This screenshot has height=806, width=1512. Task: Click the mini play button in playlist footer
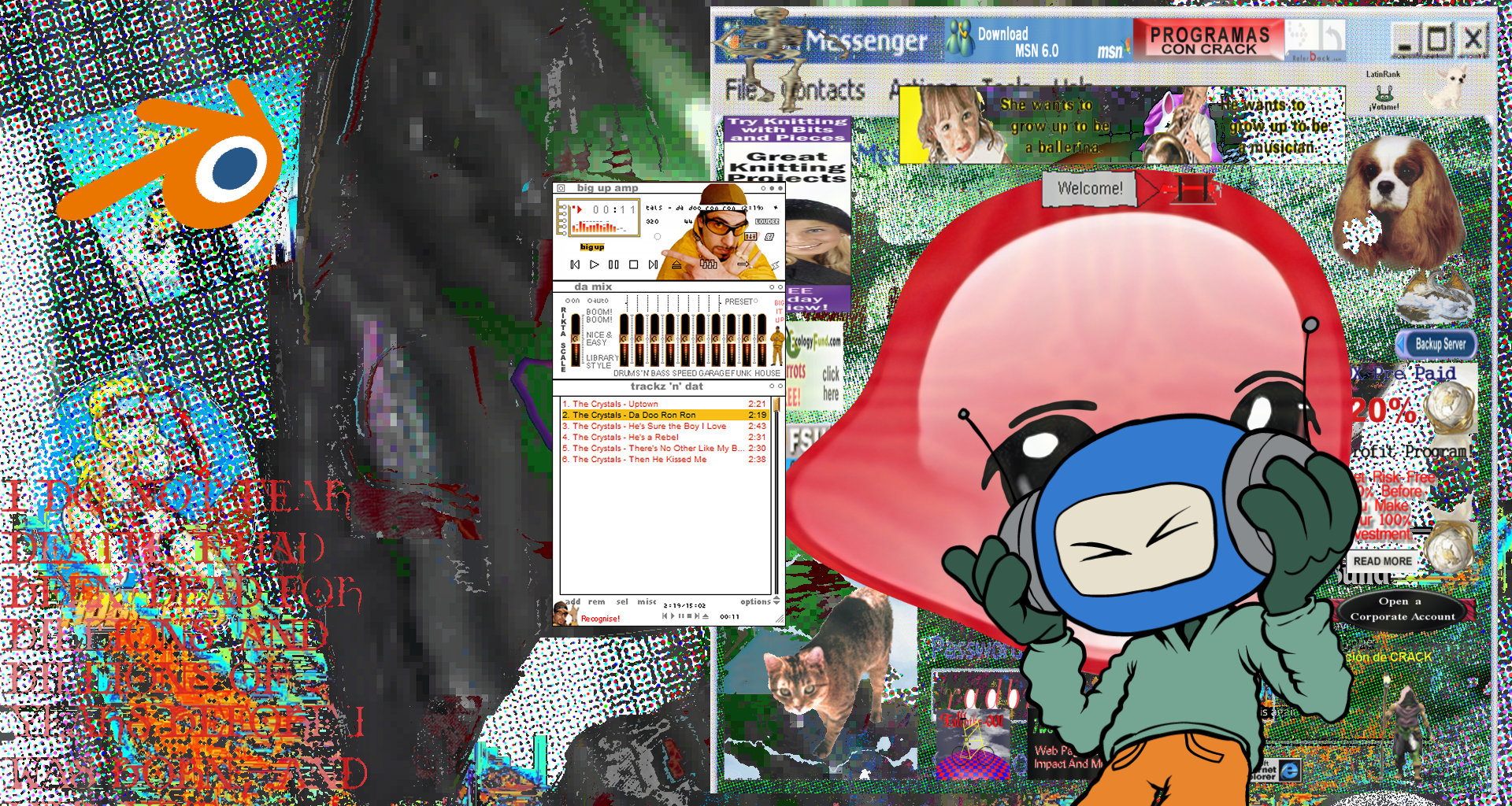[672, 616]
